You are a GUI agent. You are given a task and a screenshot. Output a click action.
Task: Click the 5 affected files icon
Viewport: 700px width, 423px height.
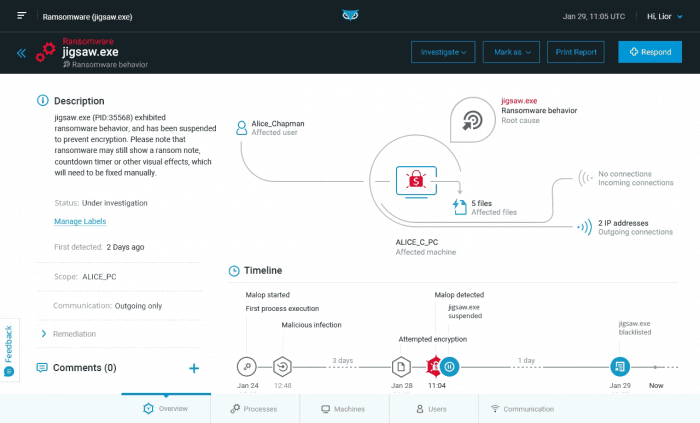459,207
